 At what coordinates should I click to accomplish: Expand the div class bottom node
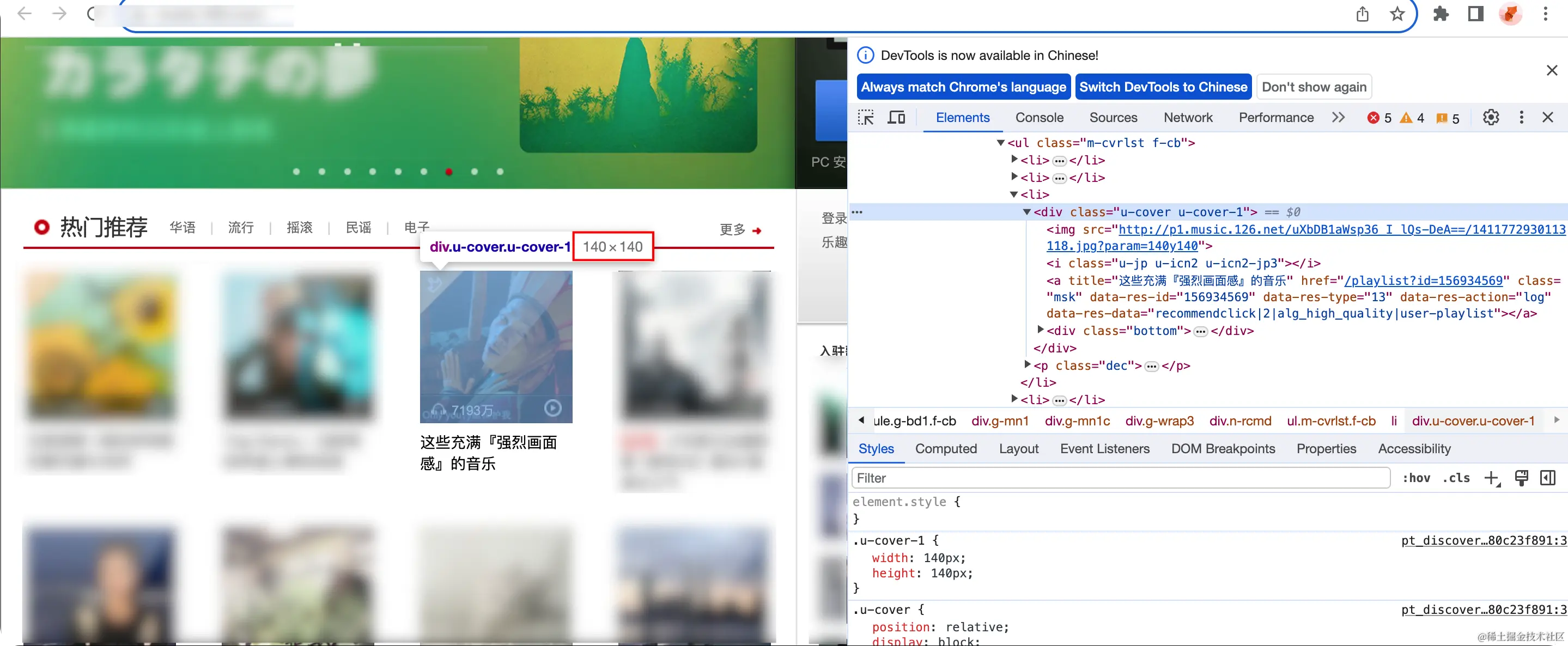(x=1040, y=330)
